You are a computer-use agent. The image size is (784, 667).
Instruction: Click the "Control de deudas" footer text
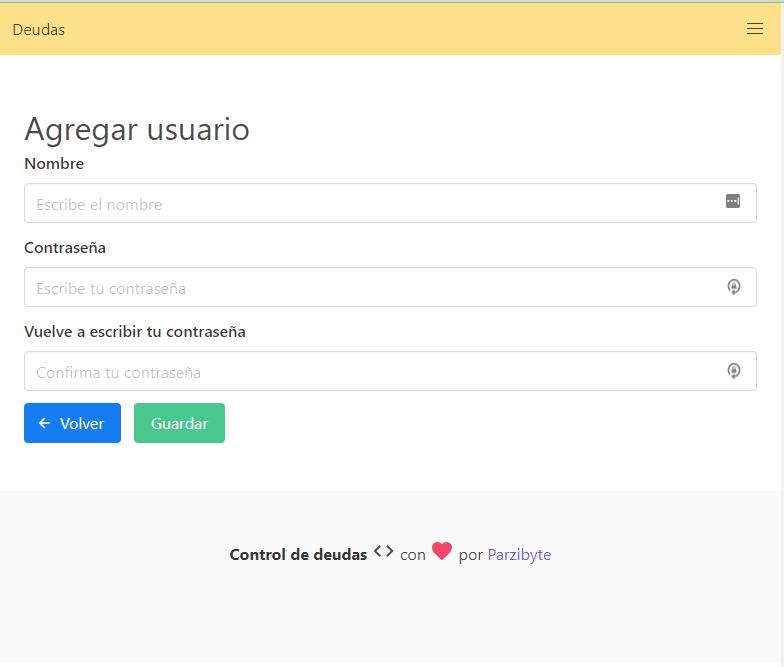pyautogui.click(x=298, y=555)
